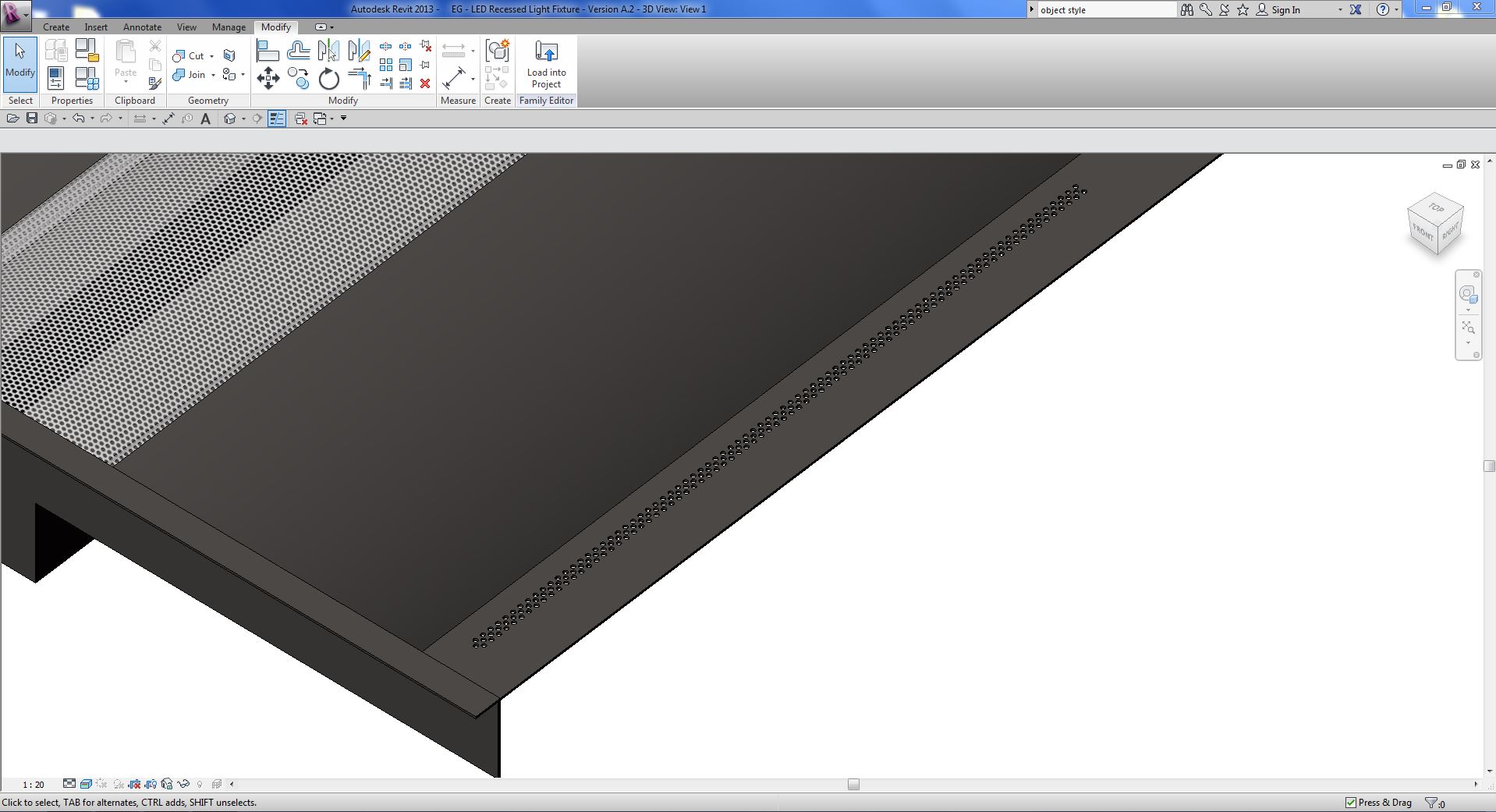Screen dimensions: 1496x812
Task: Toggle Locked 3D View control
Action: pos(167,784)
